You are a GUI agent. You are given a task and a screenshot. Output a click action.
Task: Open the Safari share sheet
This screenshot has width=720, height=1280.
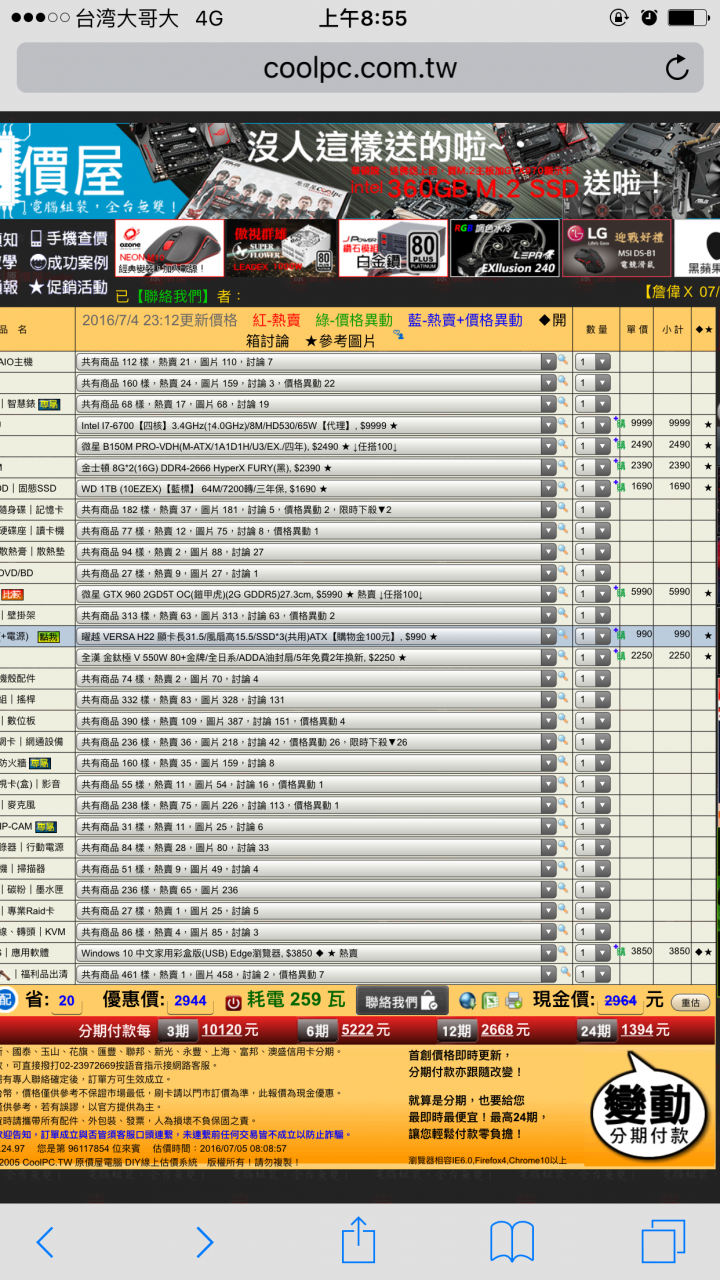pyautogui.click(x=358, y=1239)
